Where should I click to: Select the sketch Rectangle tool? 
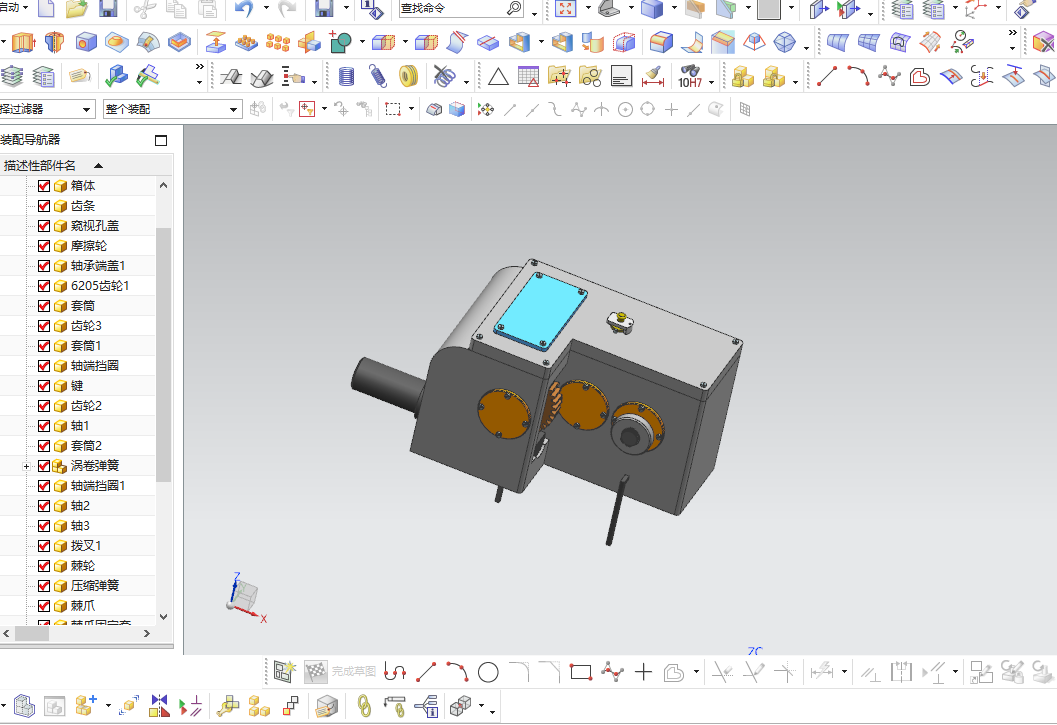pyautogui.click(x=580, y=672)
